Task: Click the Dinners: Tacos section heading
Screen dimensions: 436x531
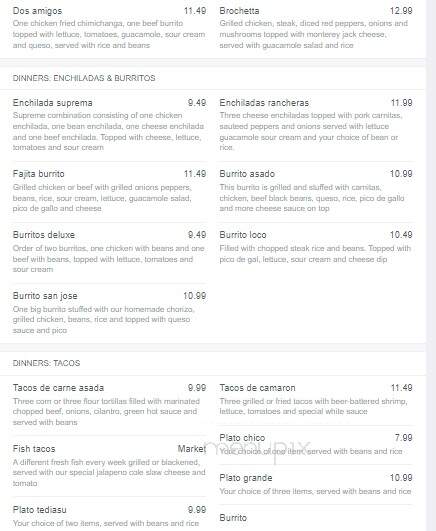Action: (46, 363)
